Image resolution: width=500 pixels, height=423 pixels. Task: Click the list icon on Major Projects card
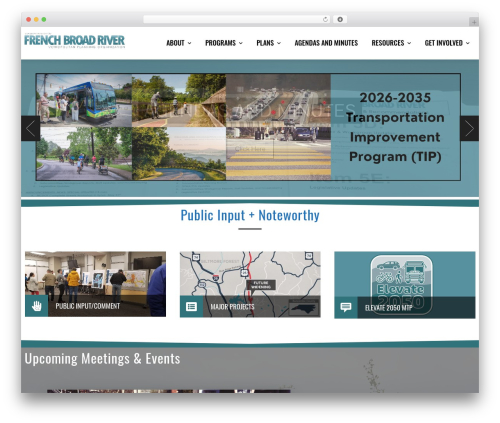[x=191, y=306]
